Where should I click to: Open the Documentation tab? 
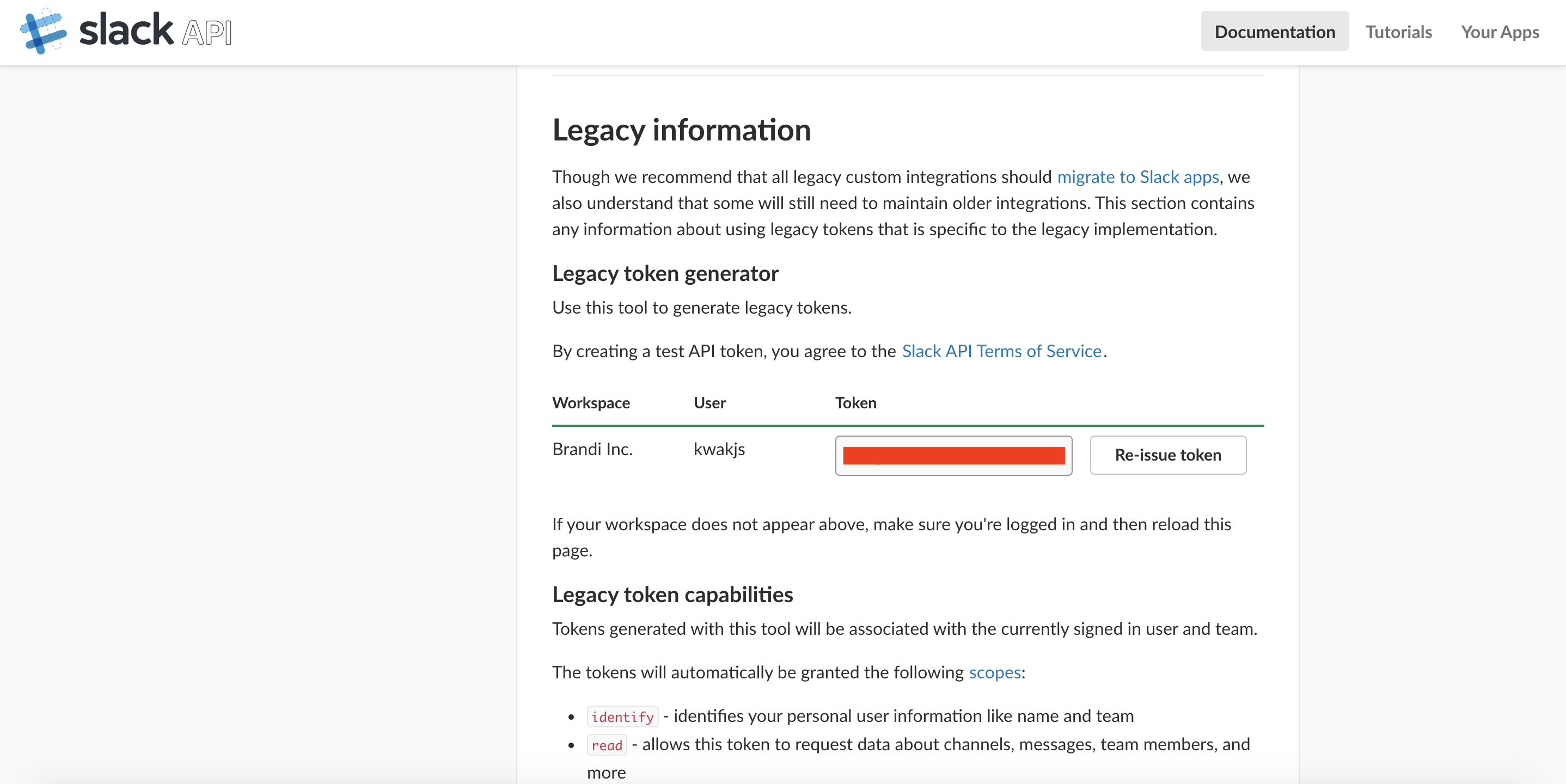click(x=1274, y=32)
